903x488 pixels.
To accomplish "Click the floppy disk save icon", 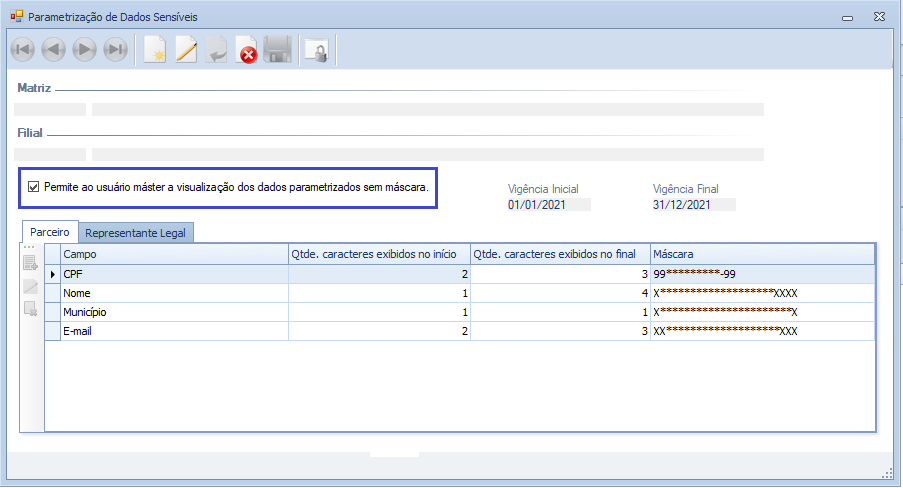I will (278, 50).
